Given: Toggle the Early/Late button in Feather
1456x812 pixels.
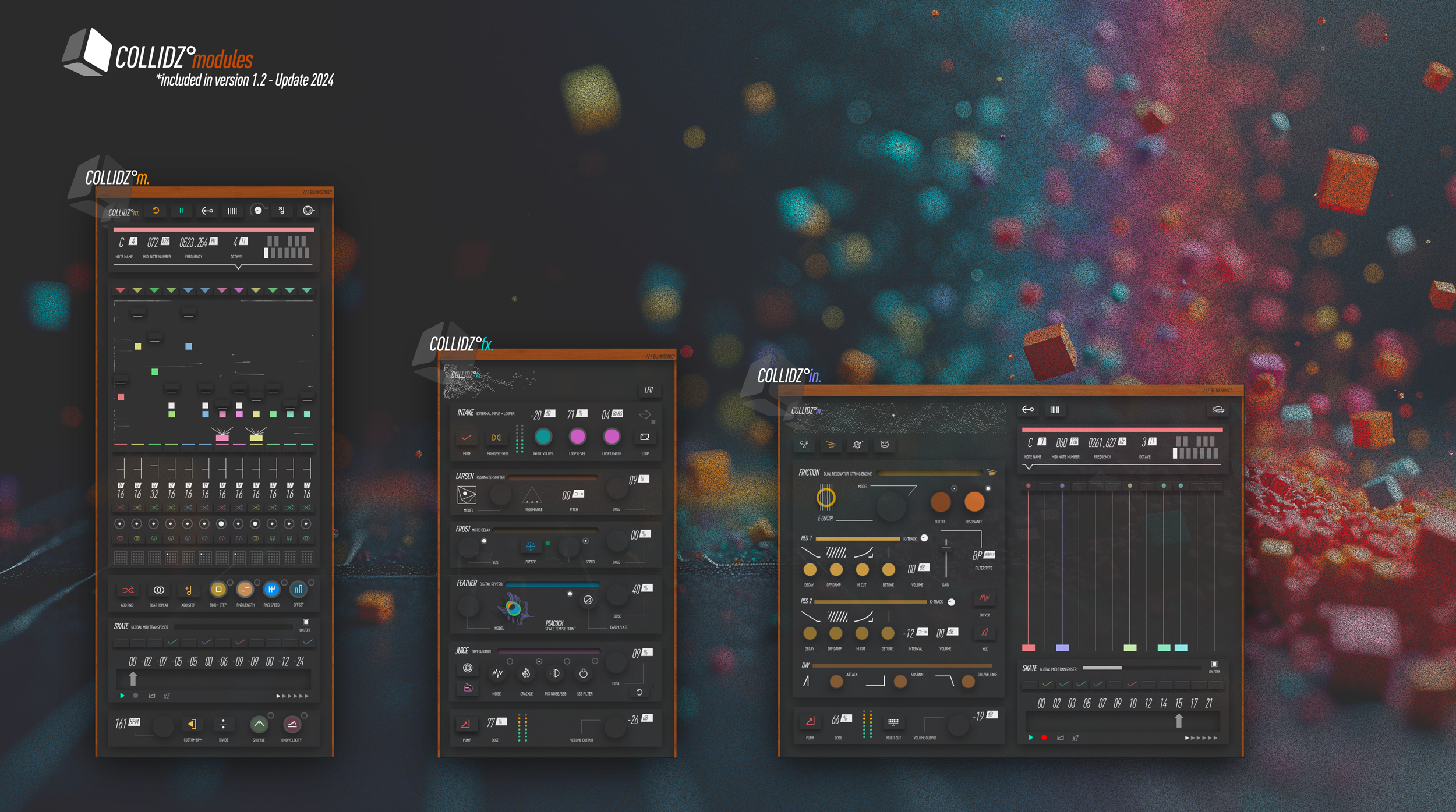Looking at the screenshot, I should [589, 600].
